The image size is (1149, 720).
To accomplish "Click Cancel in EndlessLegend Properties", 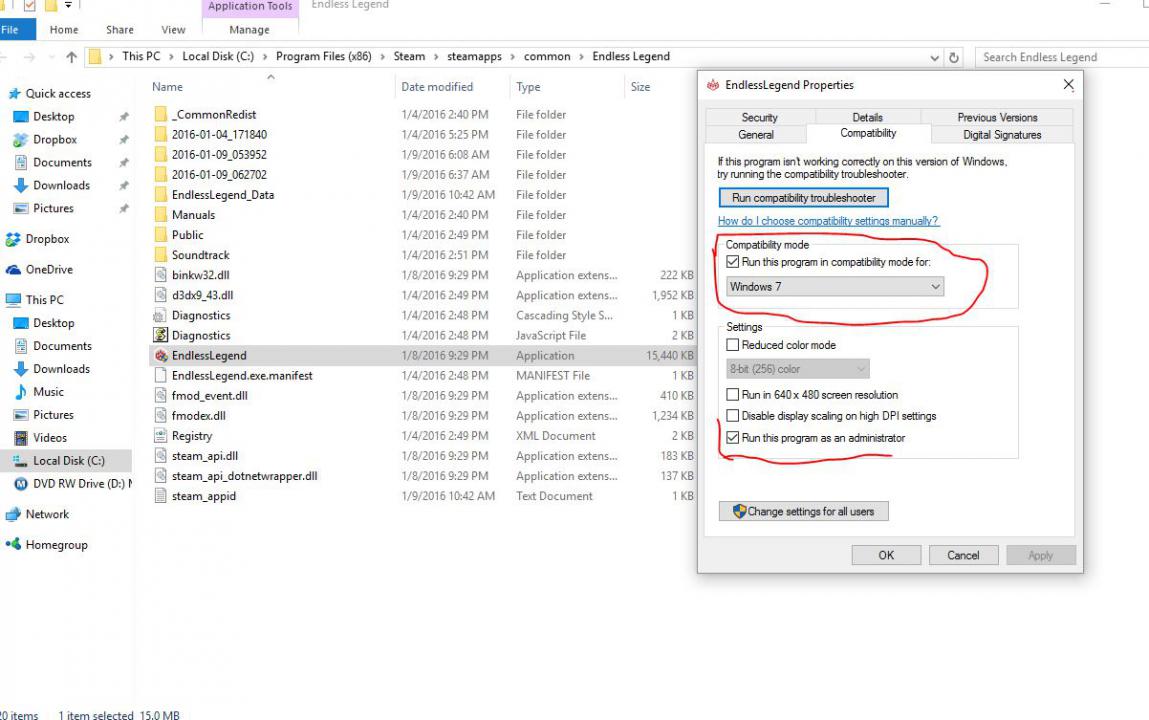I will pos(963,555).
